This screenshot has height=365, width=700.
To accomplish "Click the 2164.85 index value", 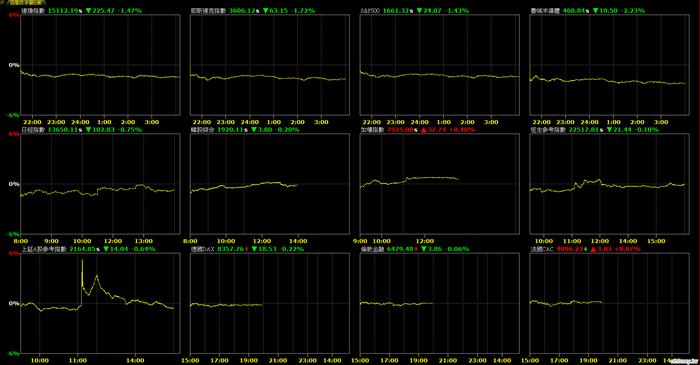I will [84, 249].
